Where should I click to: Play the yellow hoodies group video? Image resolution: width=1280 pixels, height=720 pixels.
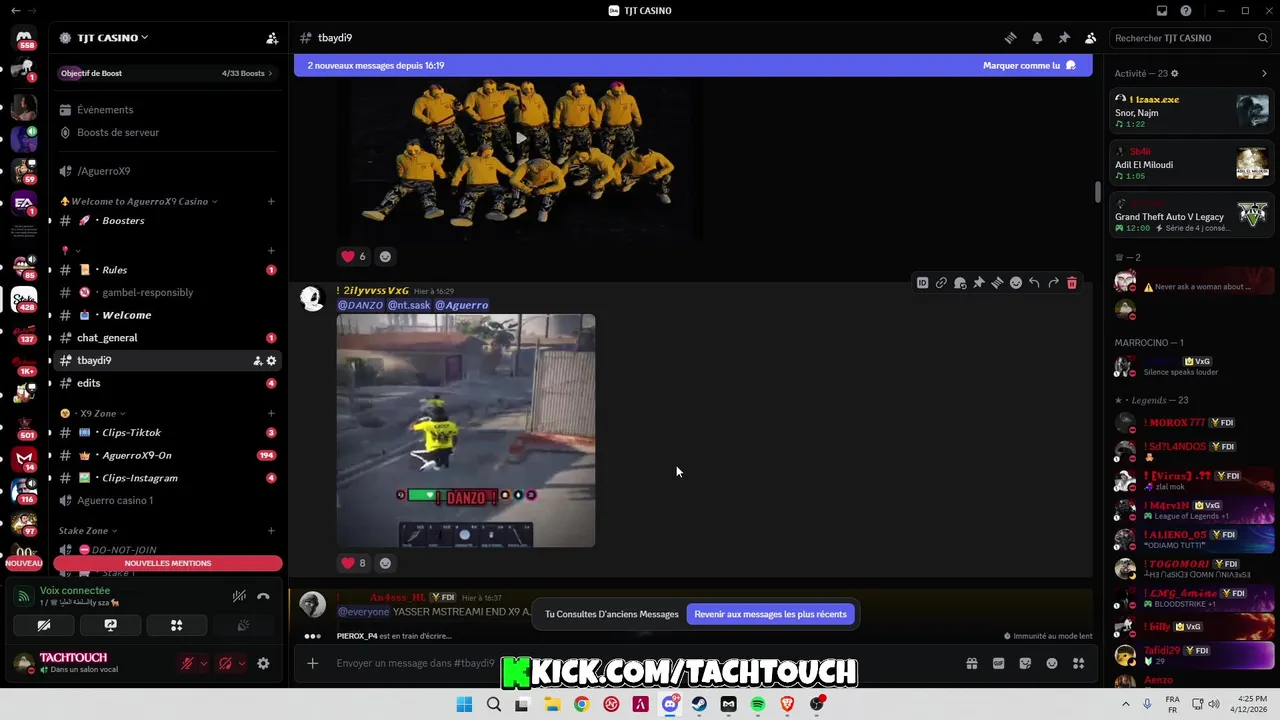520,139
